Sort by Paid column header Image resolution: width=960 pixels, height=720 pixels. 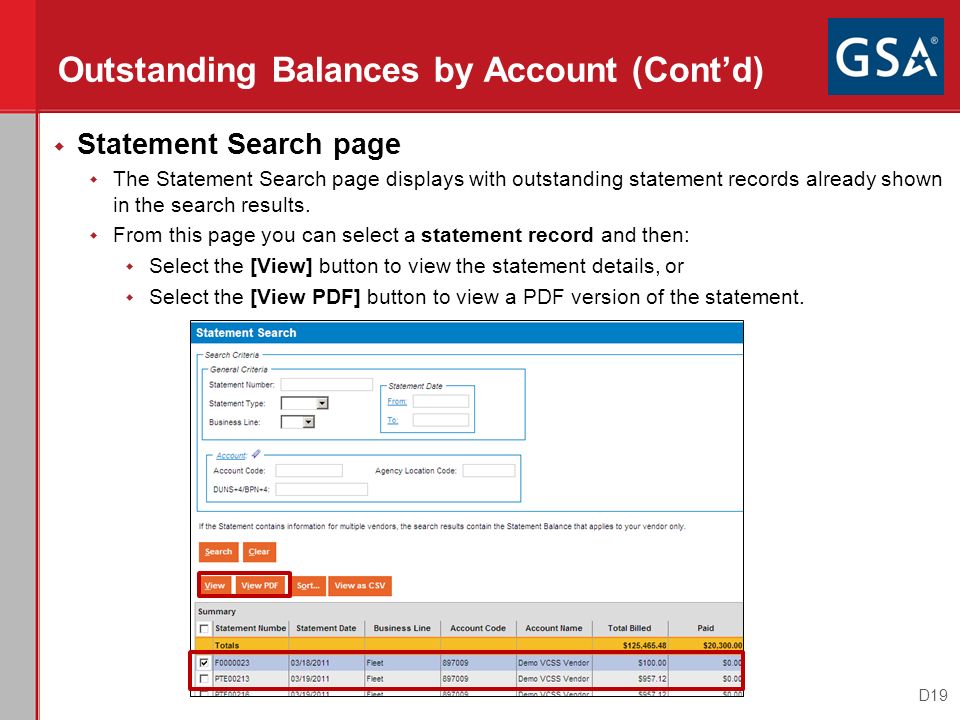(705, 628)
